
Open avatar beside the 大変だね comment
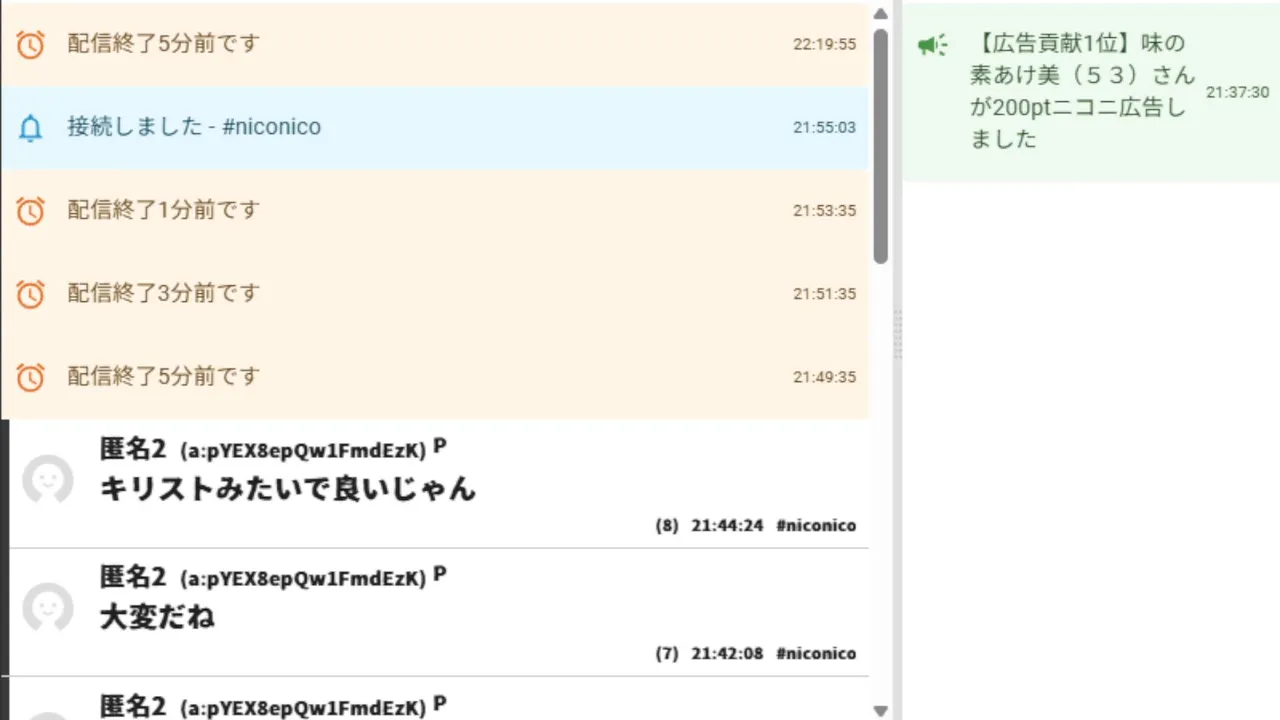pyautogui.click(x=48, y=608)
